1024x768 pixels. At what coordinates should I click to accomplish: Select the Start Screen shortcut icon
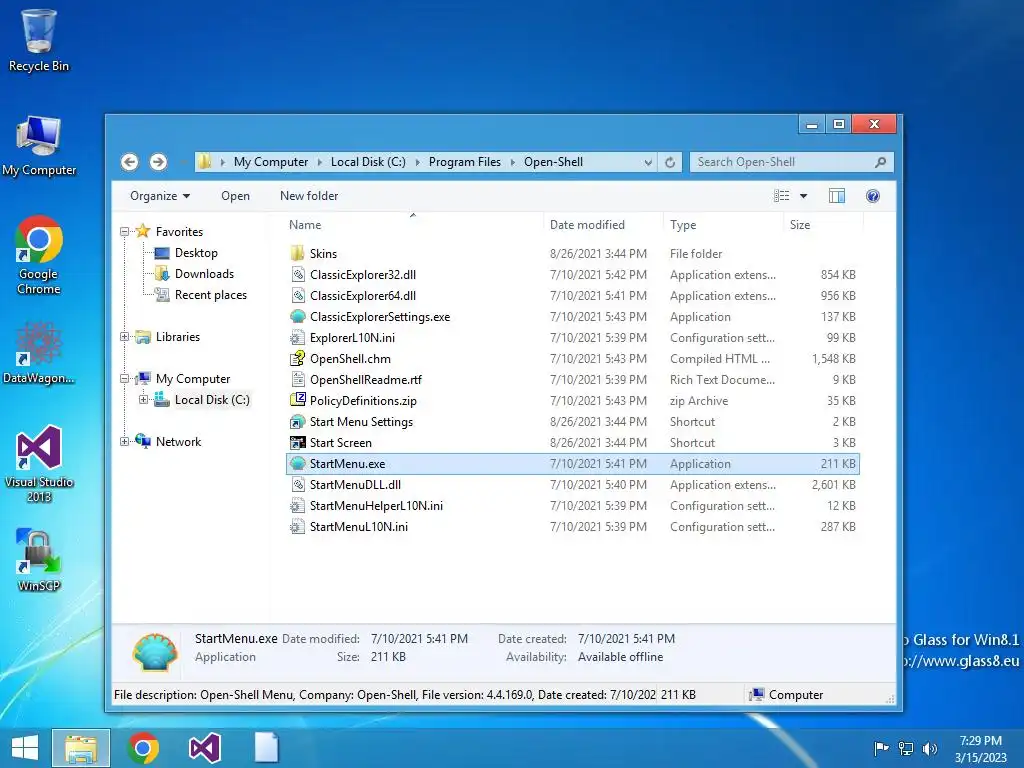point(297,443)
